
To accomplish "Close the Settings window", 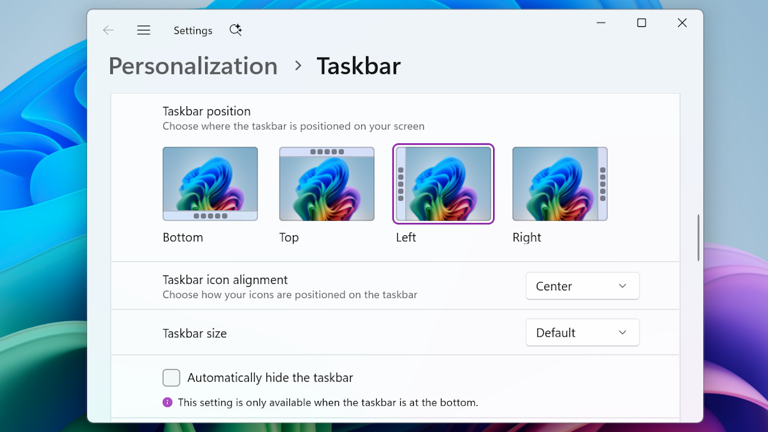I will pos(682,23).
